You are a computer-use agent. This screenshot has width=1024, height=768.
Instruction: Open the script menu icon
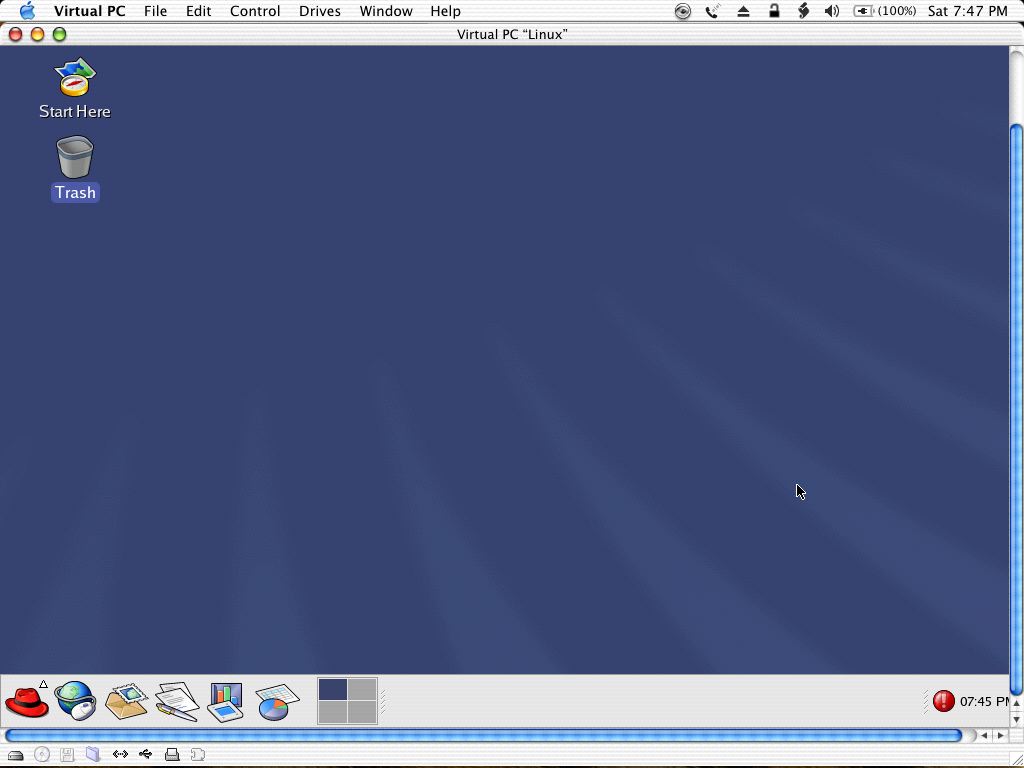(803, 11)
